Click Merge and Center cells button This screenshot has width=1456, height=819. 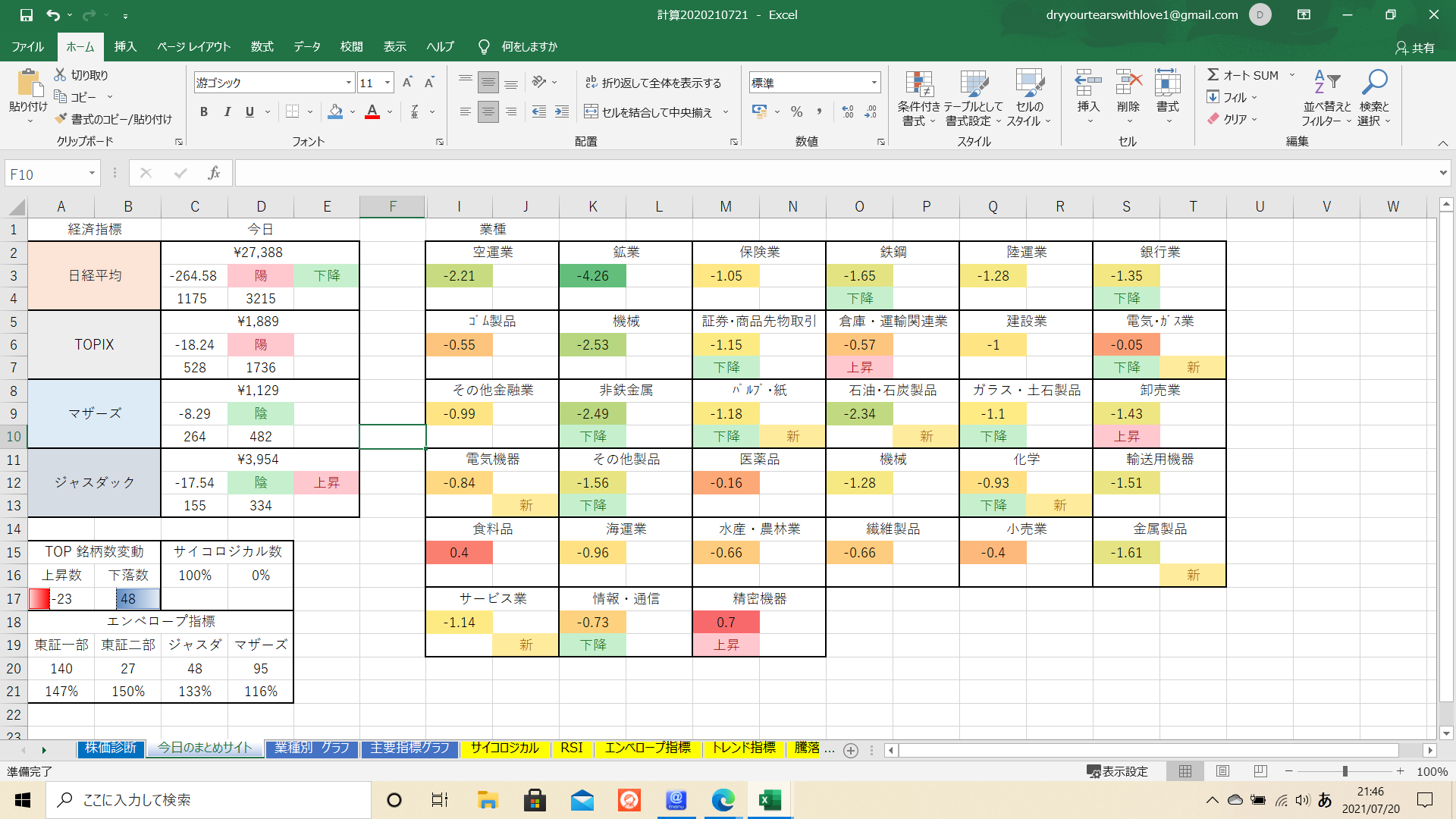pyautogui.click(x=649, y=112)
